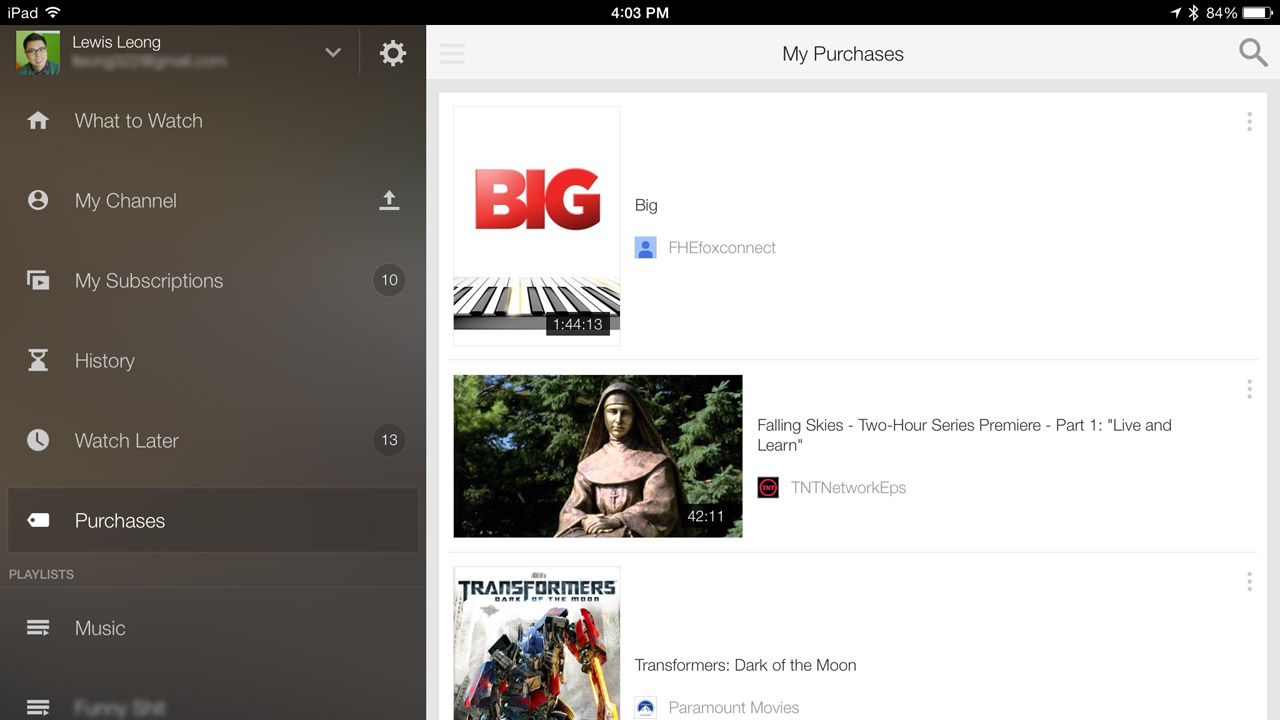Open options menu for Falling Skies
The height and width of the screenshot is (720, 1280).
[x=1249, y=390]
